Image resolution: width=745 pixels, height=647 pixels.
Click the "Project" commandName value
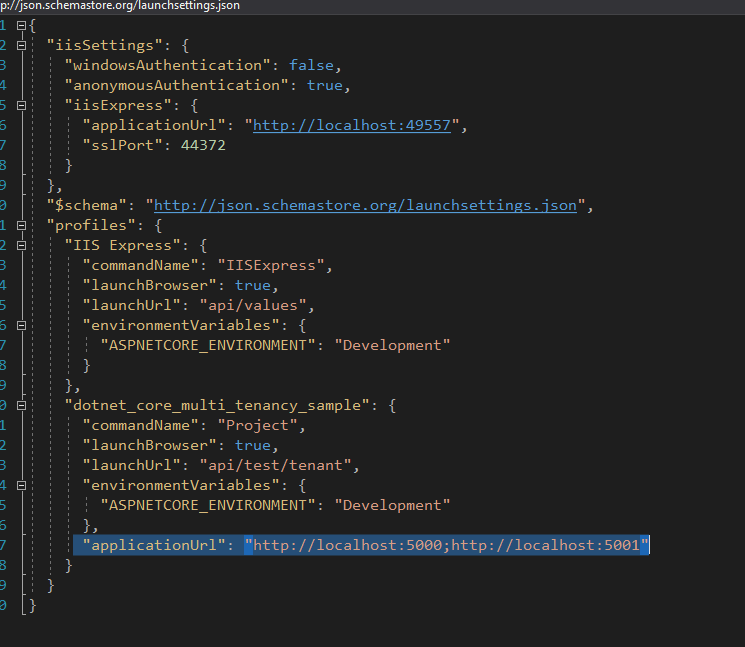[258, 426]
